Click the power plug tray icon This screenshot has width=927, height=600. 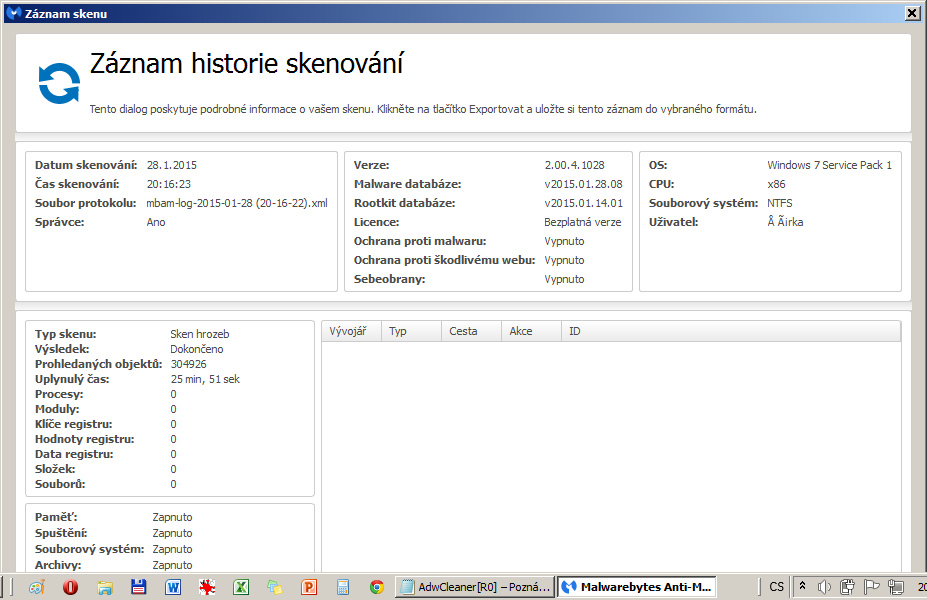[x=847, y=587]
